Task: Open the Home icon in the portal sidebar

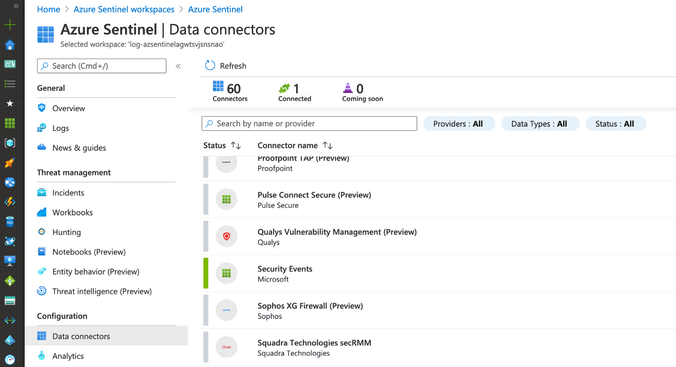Action: [10, 45]
